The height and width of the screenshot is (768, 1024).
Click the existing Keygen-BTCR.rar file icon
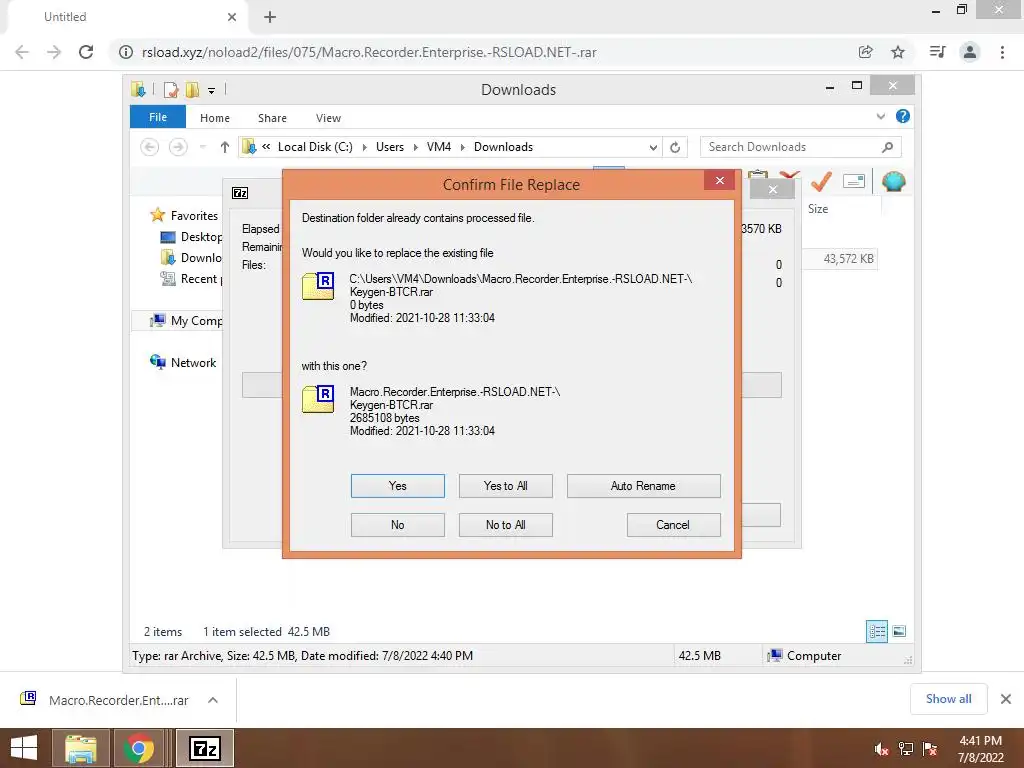(x=318, y=286)
